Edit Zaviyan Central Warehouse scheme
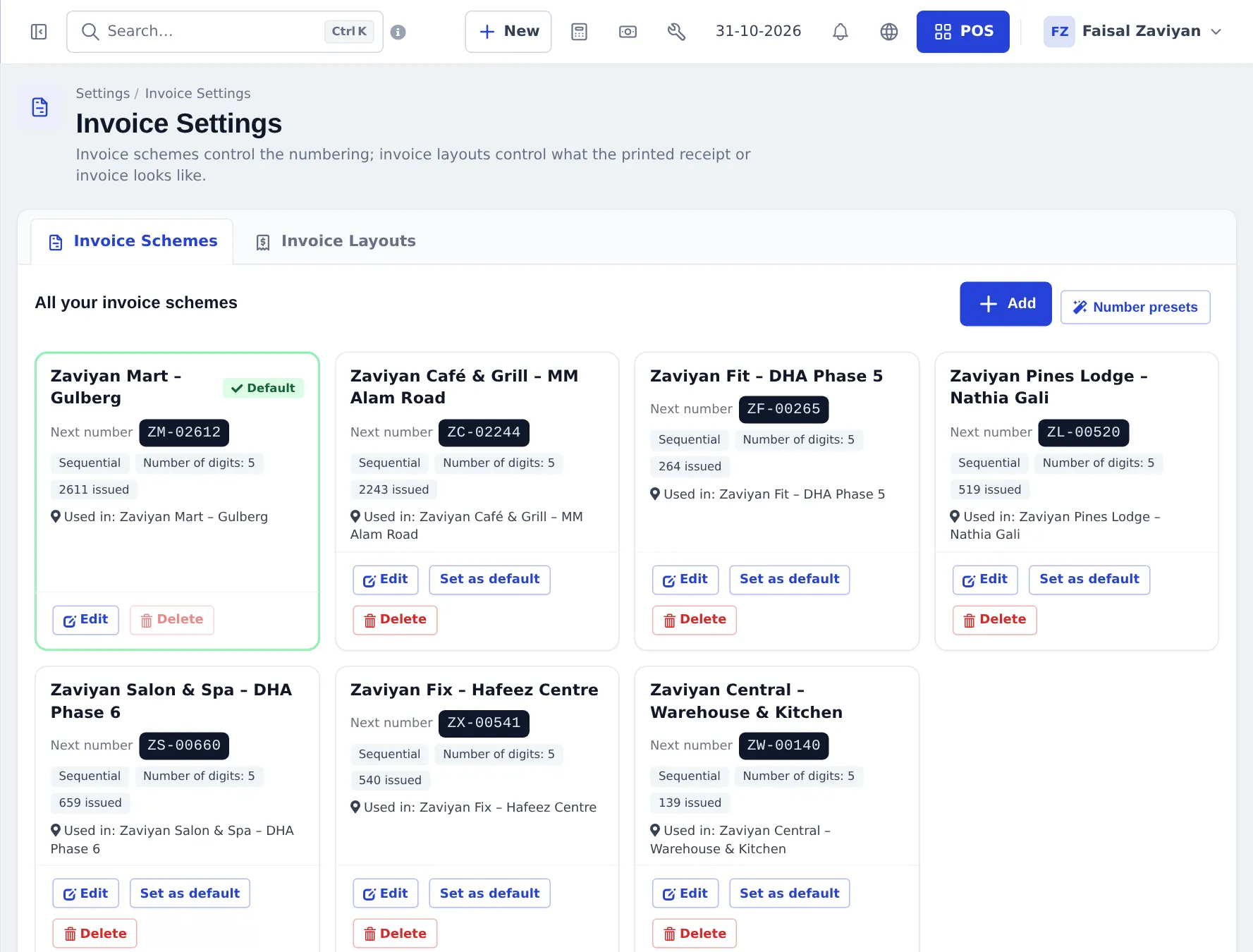The width and height of the screenshot is (1253, 952). (685, 893)
